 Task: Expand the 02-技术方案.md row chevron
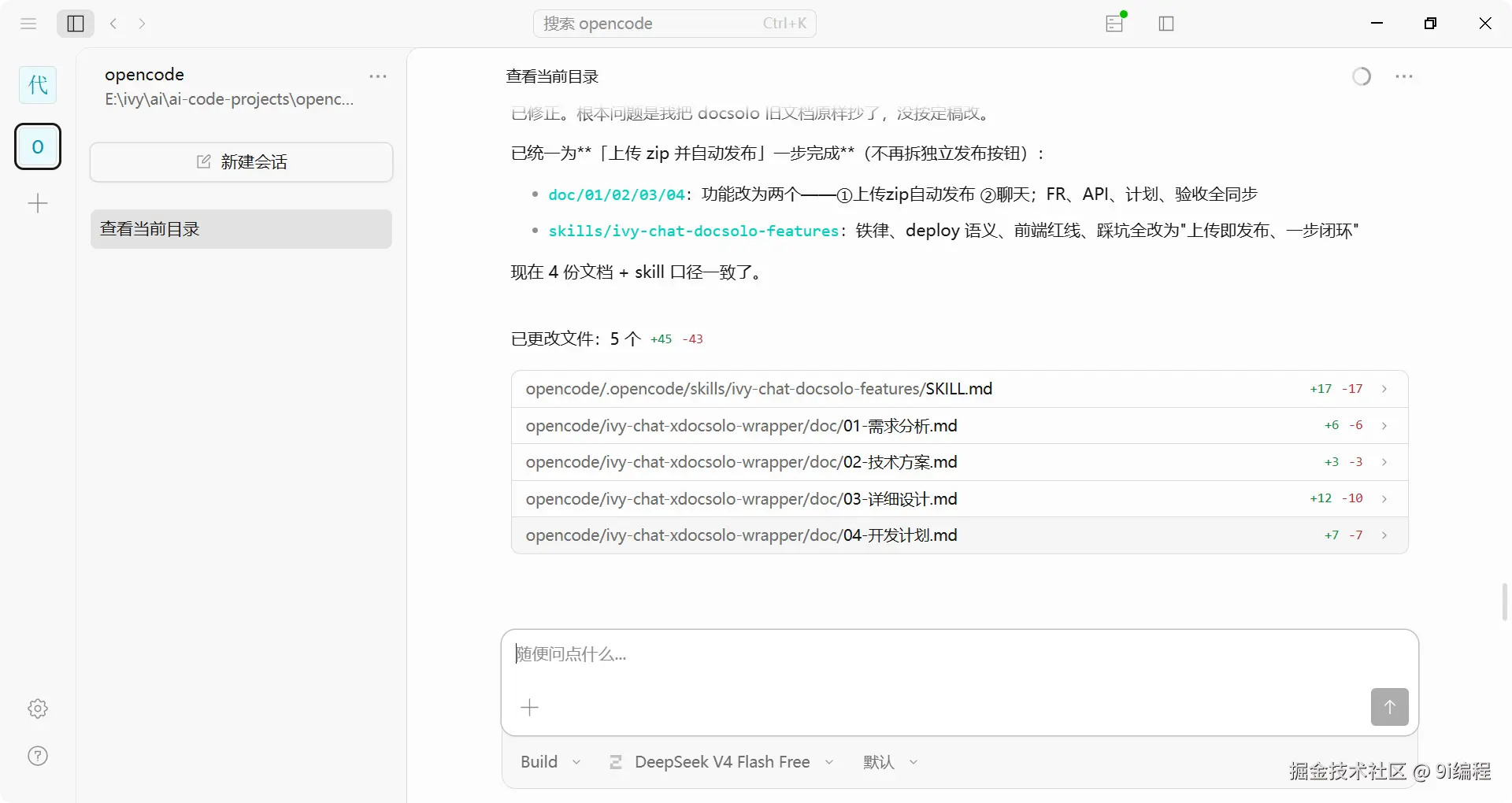coord(1384,462)
